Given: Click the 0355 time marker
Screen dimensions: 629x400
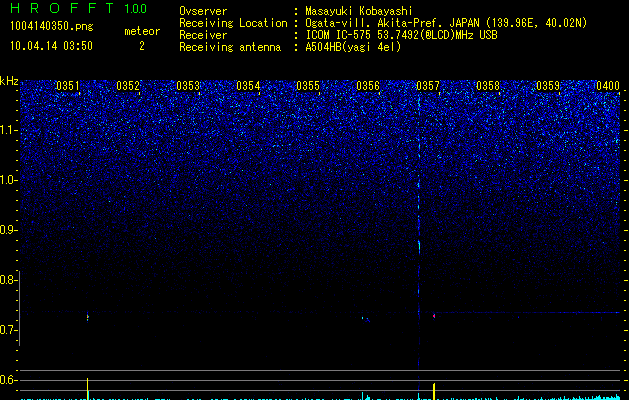Looking at the screenshot, I should tap(308, 86).
